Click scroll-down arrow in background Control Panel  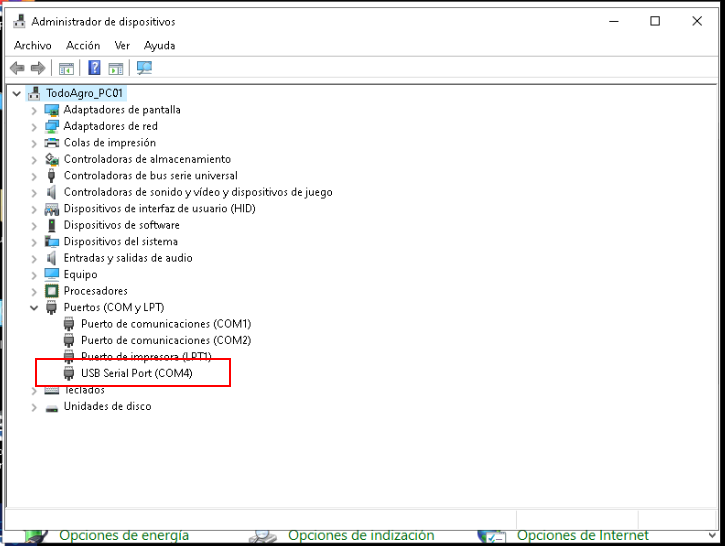coord(713,535)
